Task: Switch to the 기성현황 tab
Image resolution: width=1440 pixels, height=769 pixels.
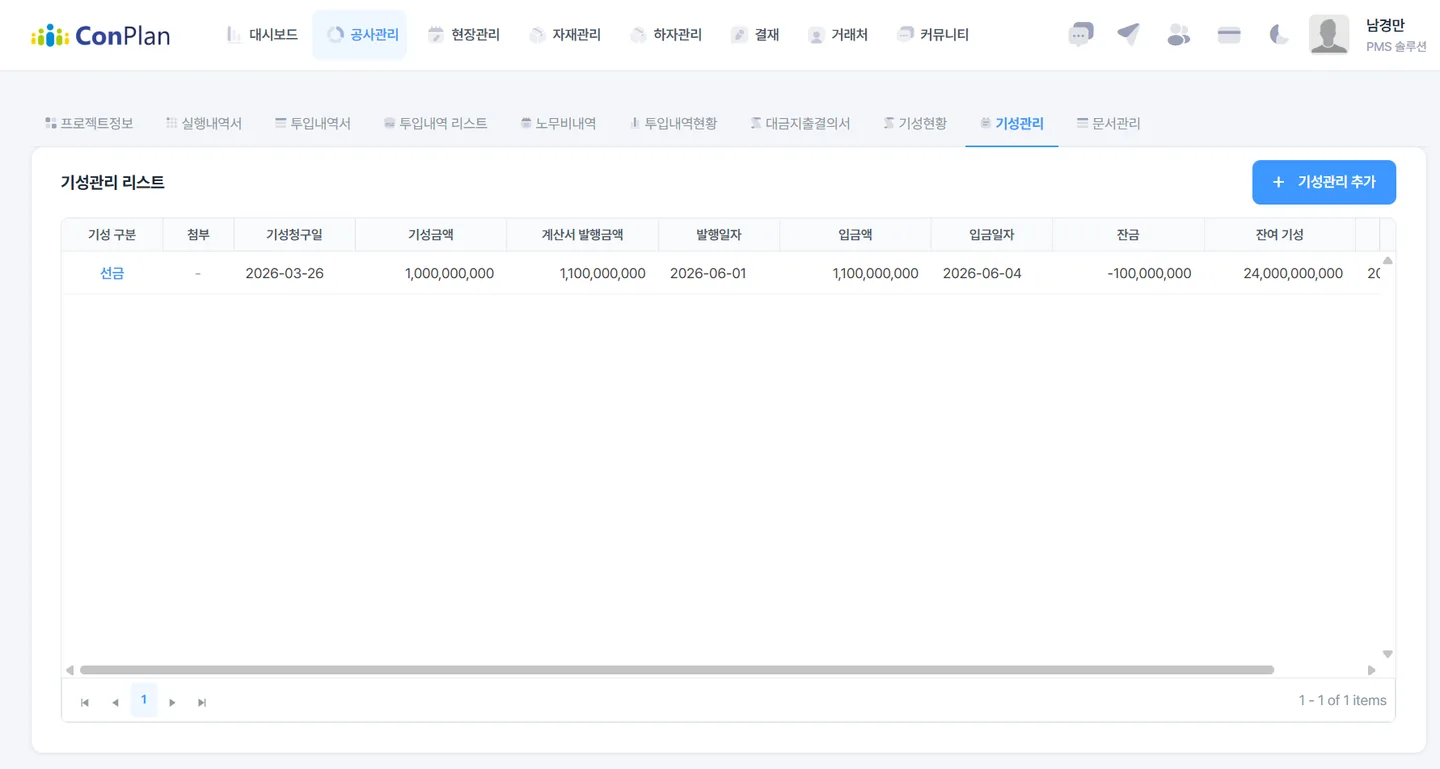Action: click(915, 124)
